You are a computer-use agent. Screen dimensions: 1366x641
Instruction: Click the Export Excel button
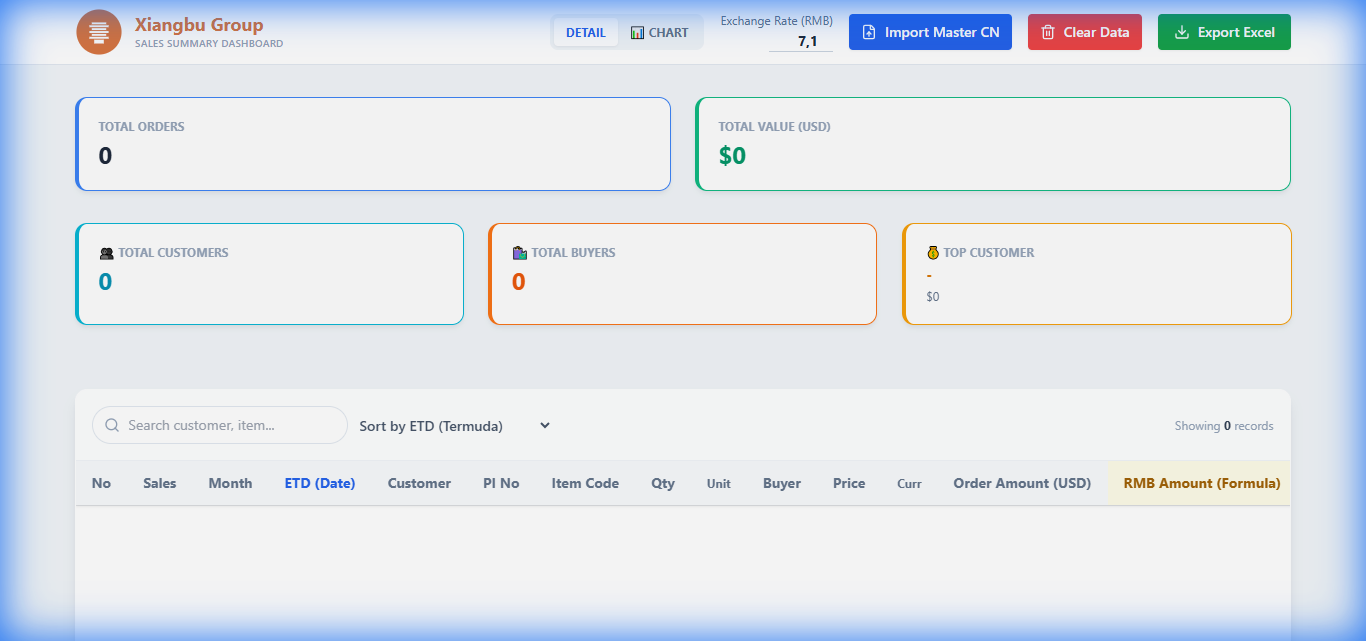1224,31
